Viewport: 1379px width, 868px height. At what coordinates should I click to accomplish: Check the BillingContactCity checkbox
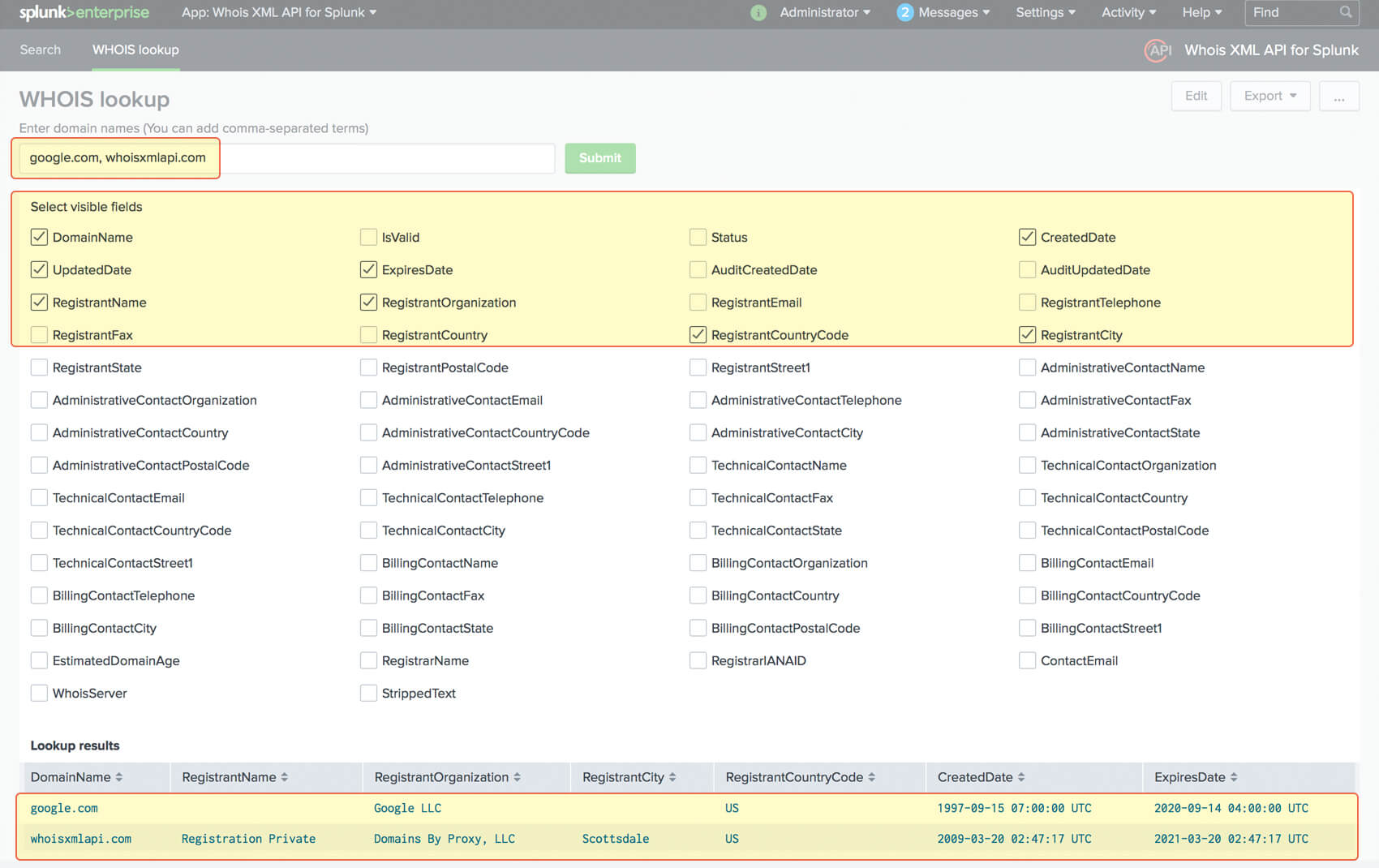pyautogui.click(x=39, y=628)
